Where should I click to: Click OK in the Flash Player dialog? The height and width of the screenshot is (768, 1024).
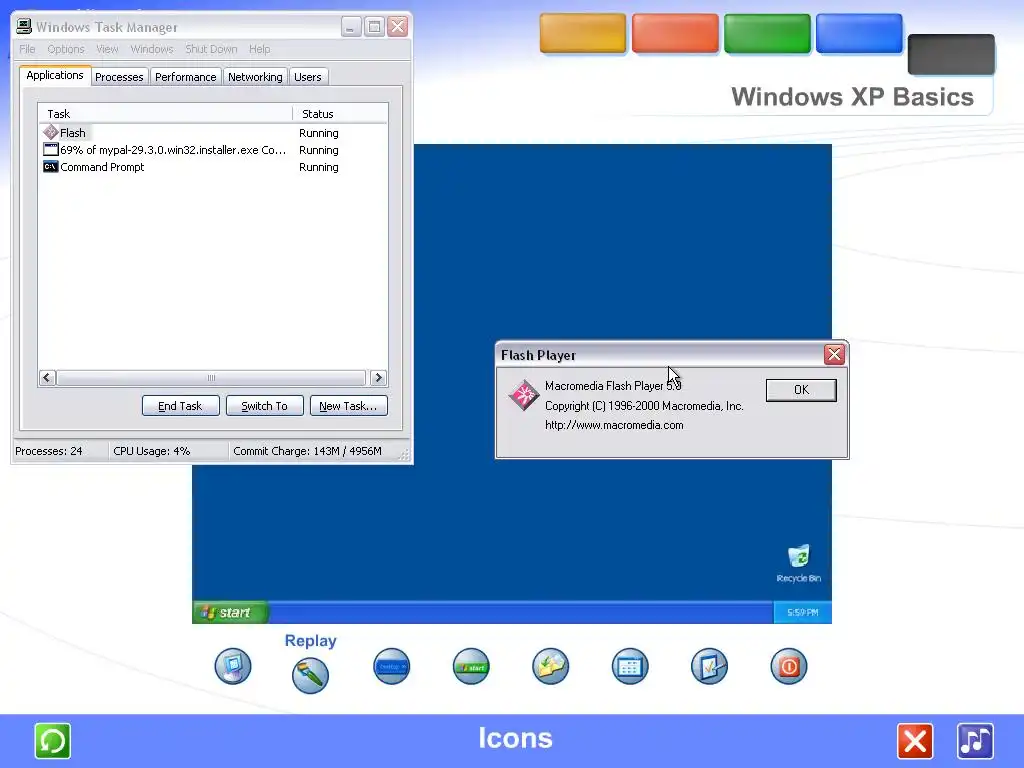pyautogui.click(x=801, y=390)
